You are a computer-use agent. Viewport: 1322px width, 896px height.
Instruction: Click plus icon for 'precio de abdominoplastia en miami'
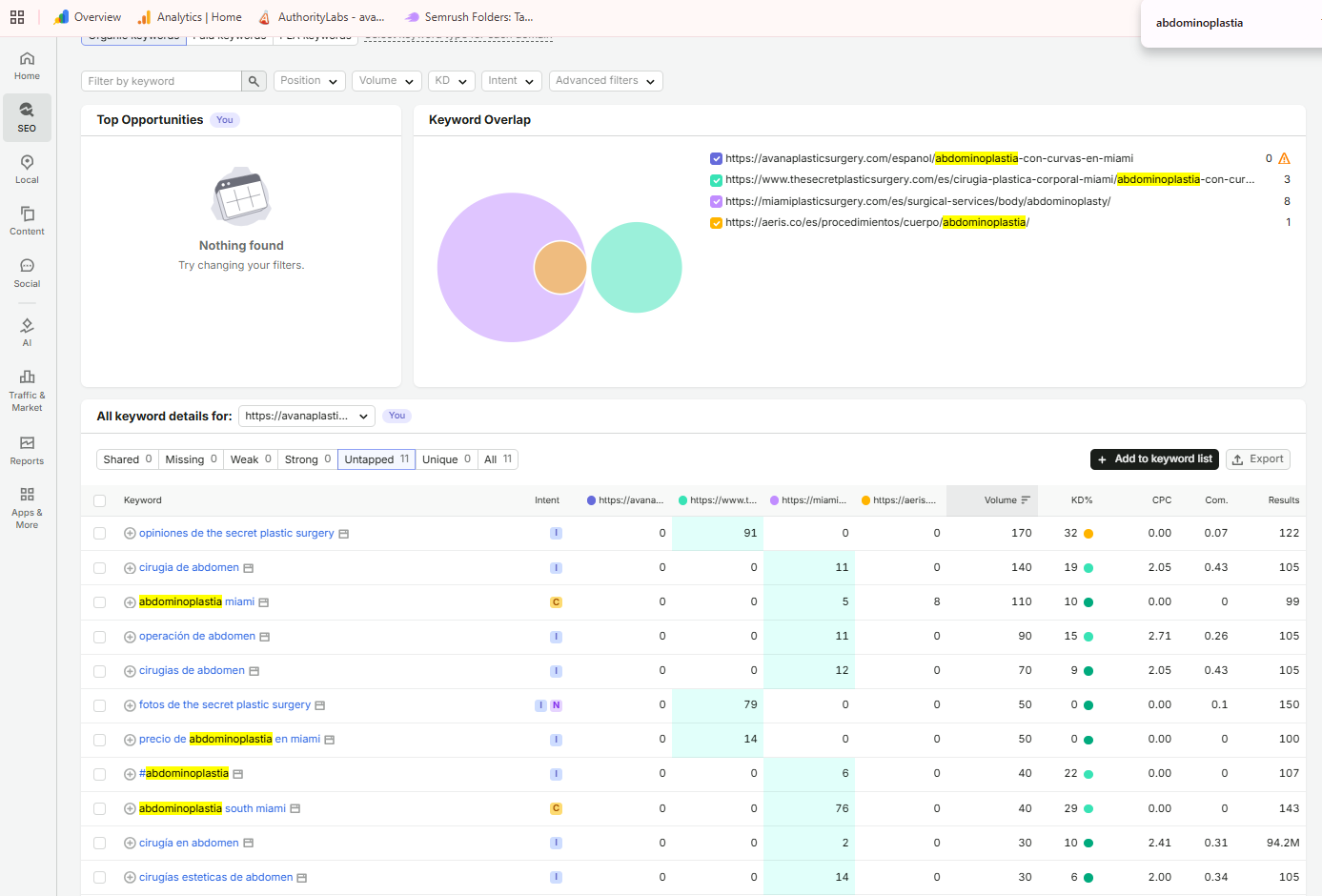[x=130, y=740]
